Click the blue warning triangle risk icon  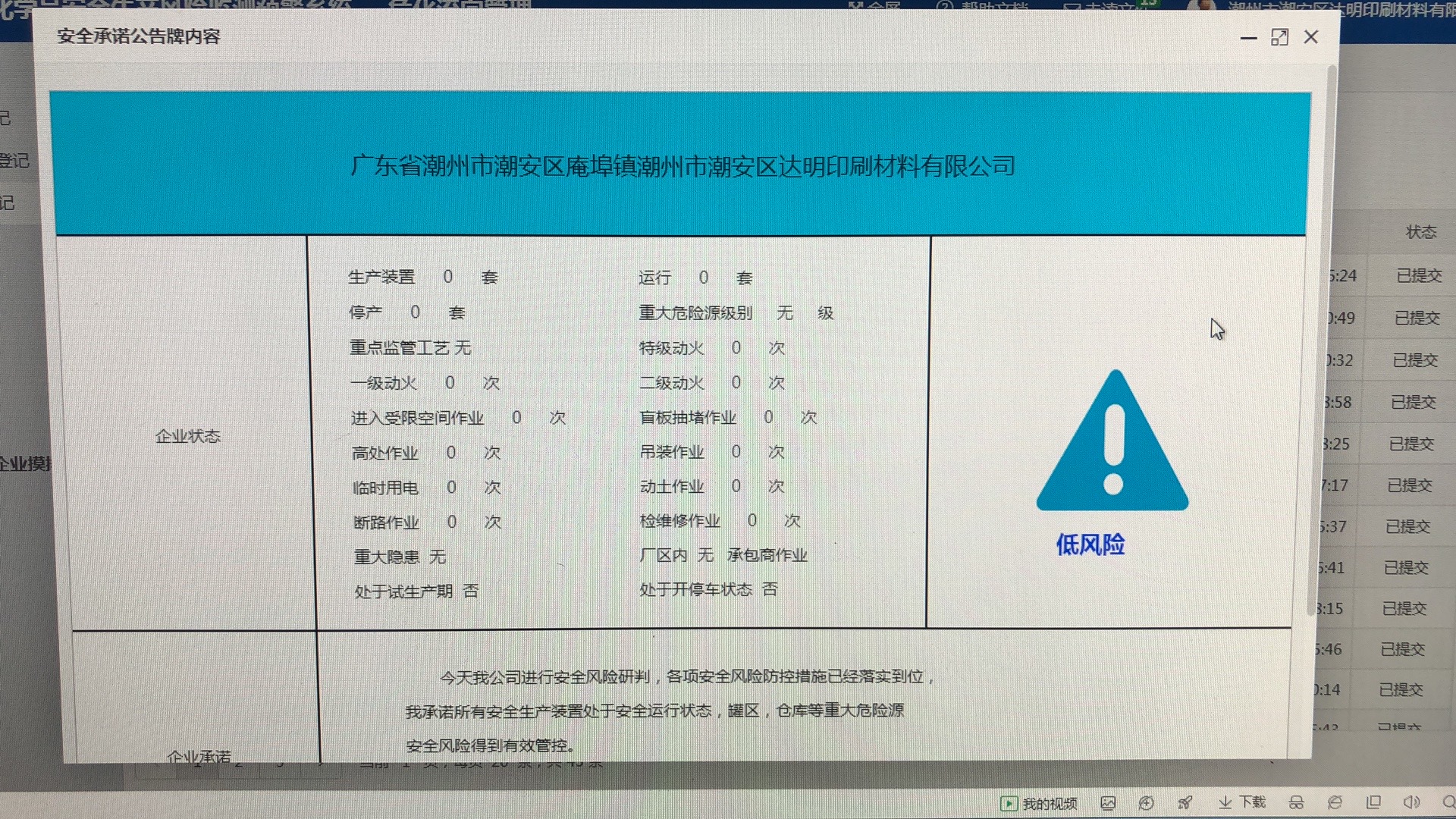(1112, 441)
